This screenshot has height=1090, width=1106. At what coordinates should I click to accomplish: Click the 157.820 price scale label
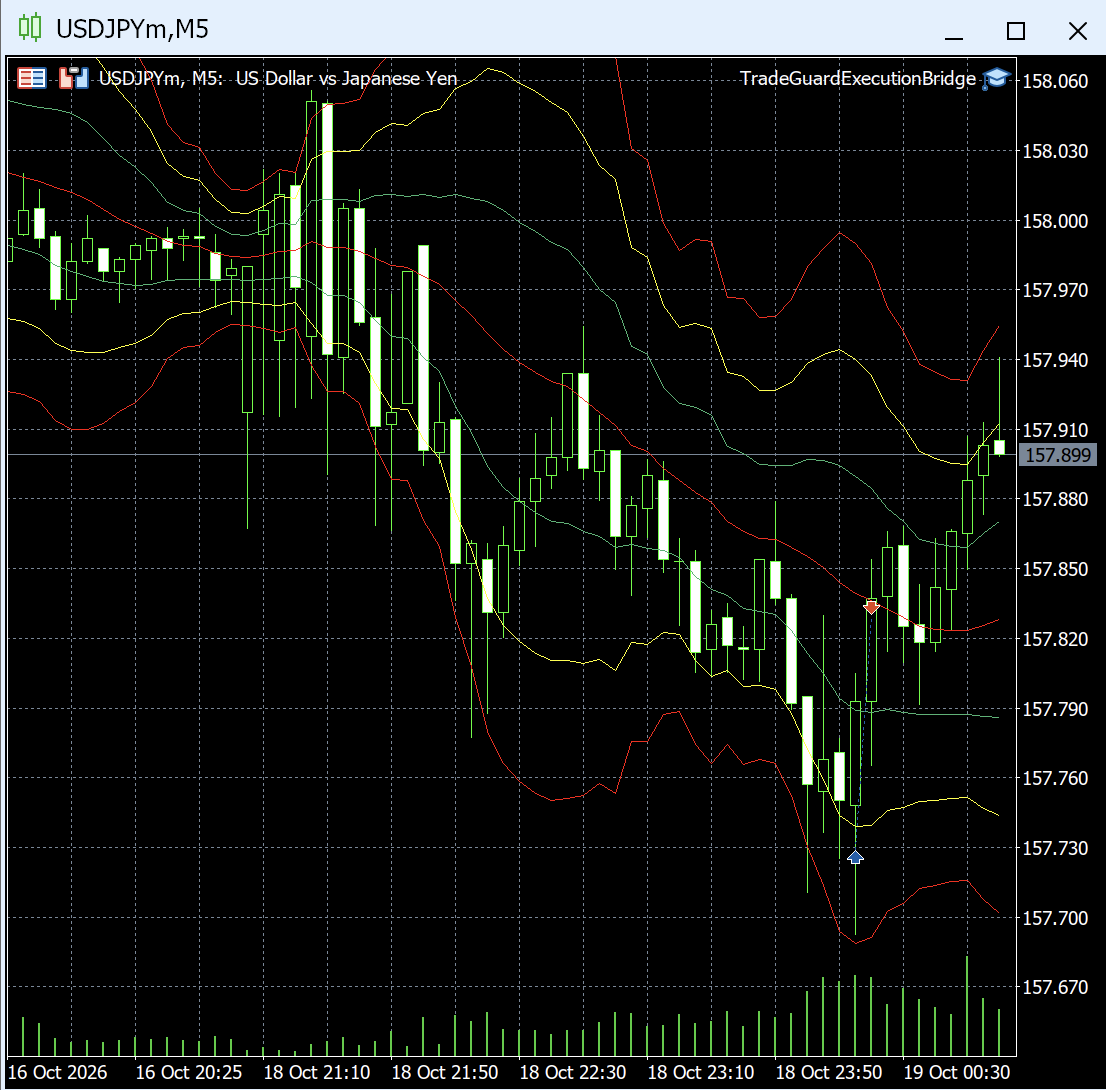click(x=1055, y=638)
